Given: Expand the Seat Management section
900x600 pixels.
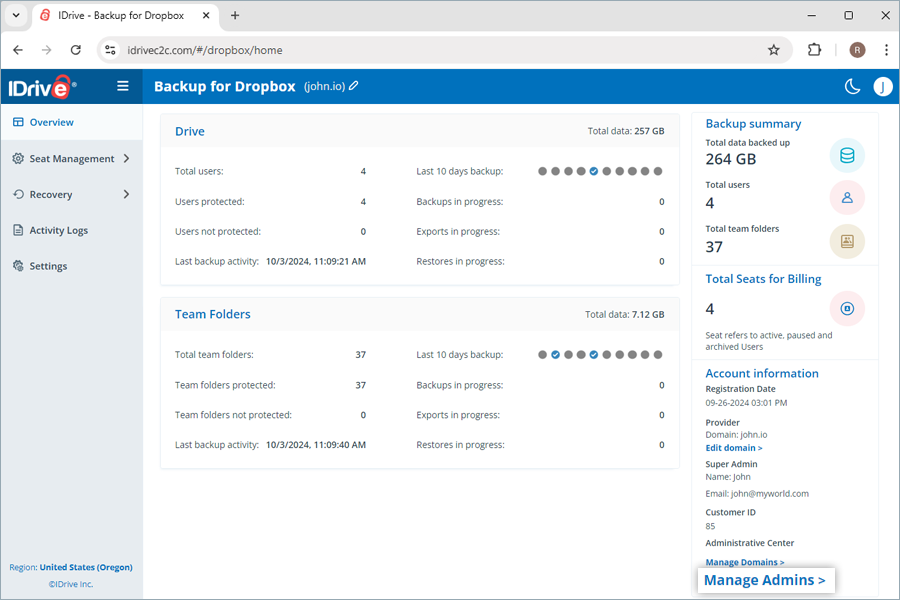Looking at the screenshot, I should point(70,158).
